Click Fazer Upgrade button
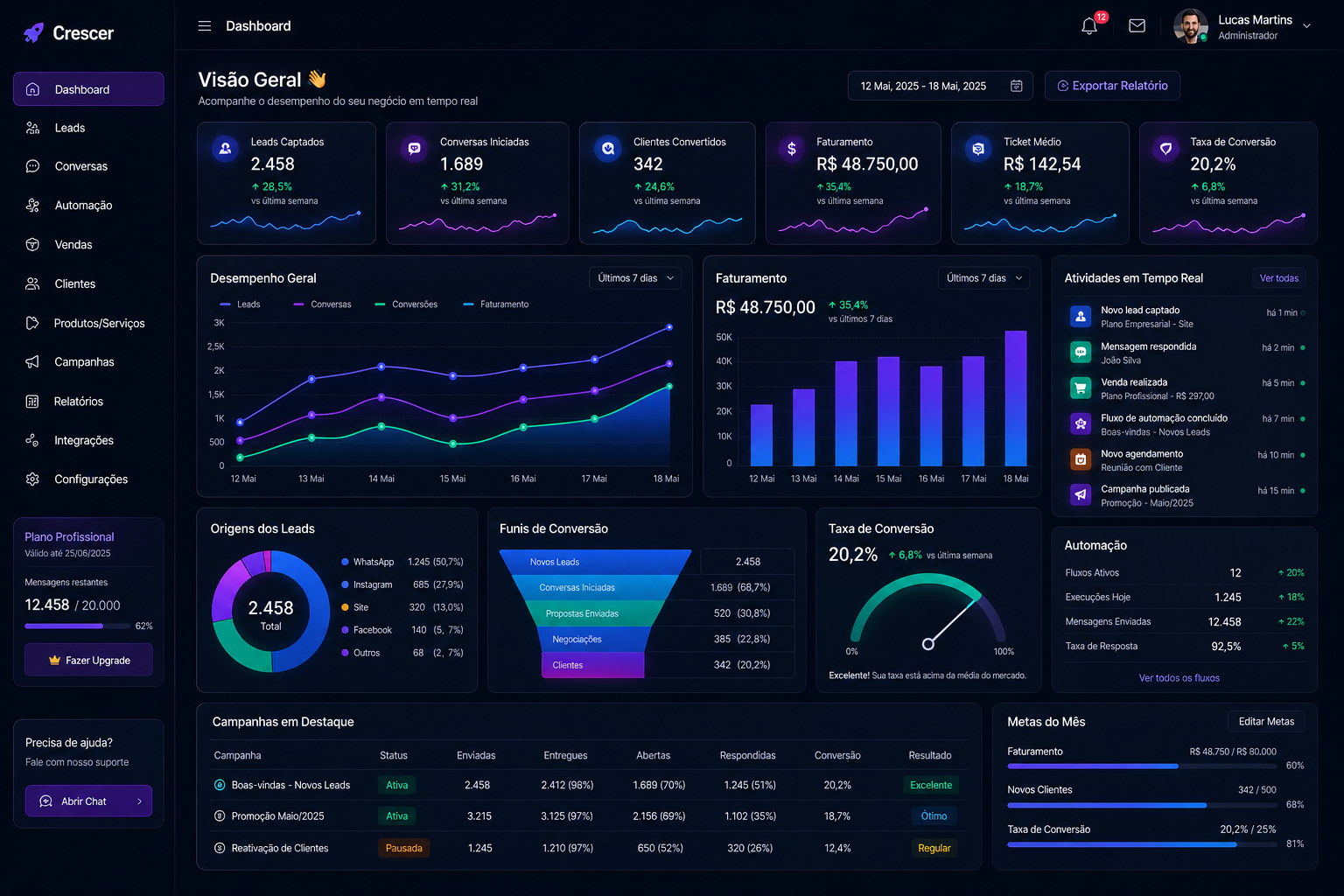The image size is (1344, 896). tap(88, 660)
